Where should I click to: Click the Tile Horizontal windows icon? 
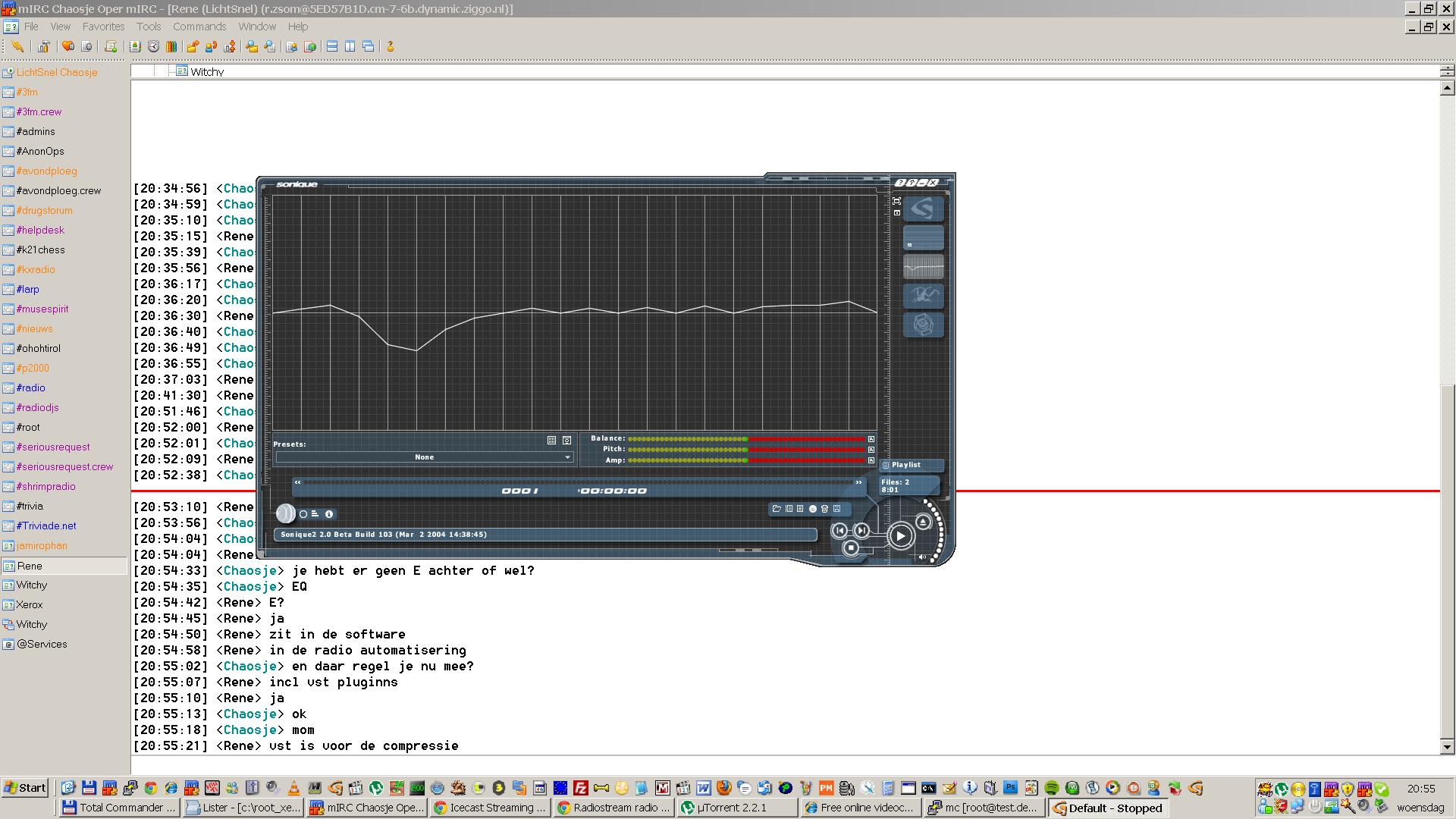[x=331, y=46]
